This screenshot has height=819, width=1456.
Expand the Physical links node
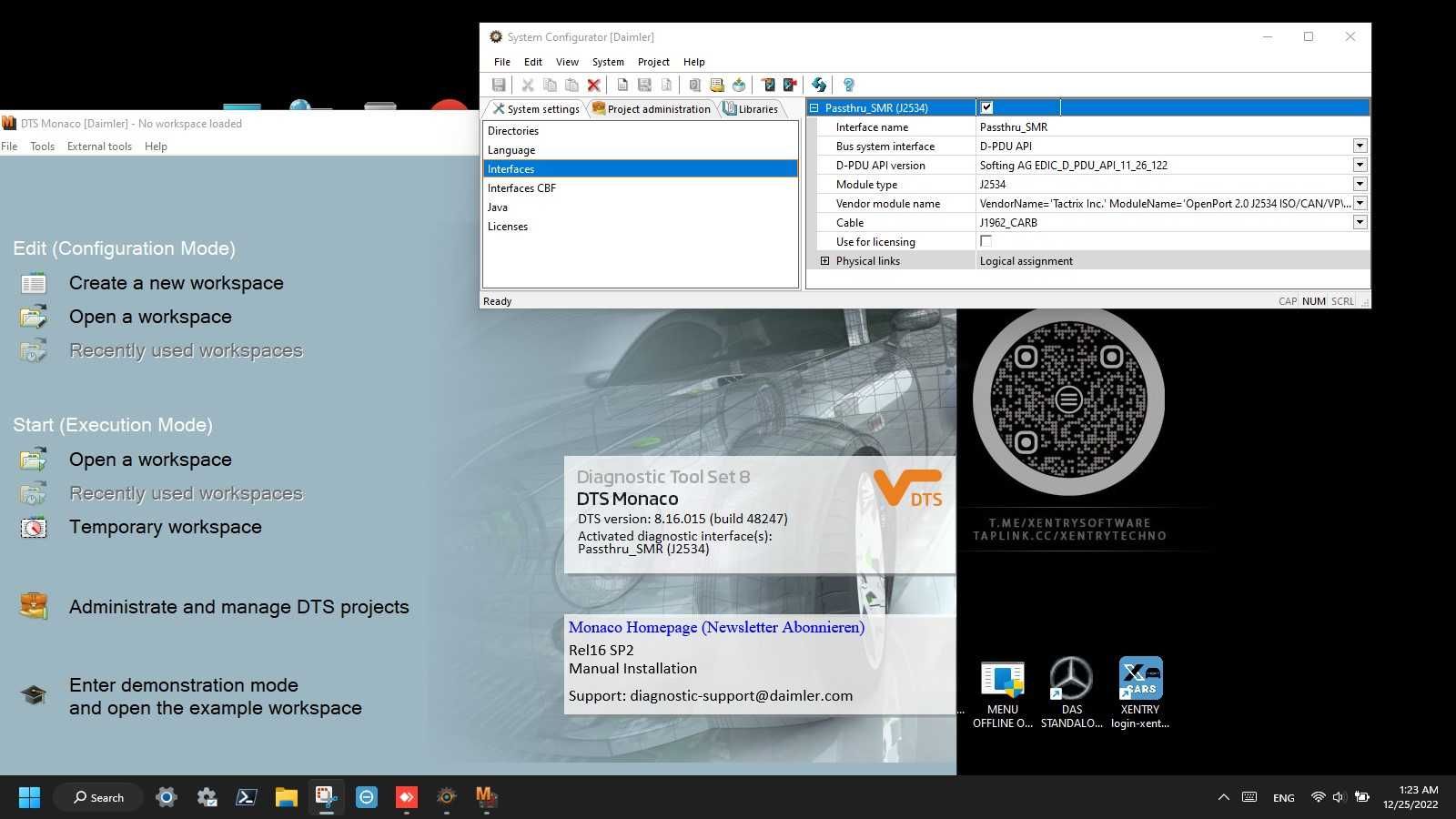click(824, 261)
